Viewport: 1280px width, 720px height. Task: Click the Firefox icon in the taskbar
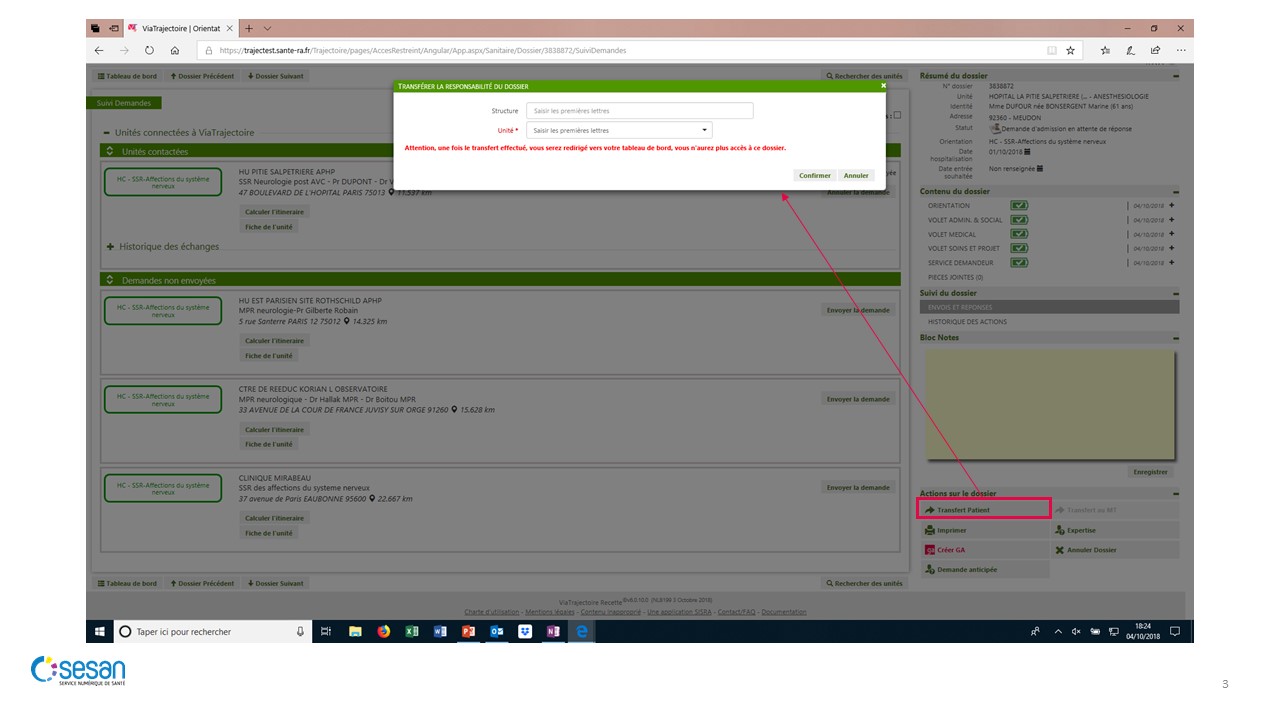(383, 632)
